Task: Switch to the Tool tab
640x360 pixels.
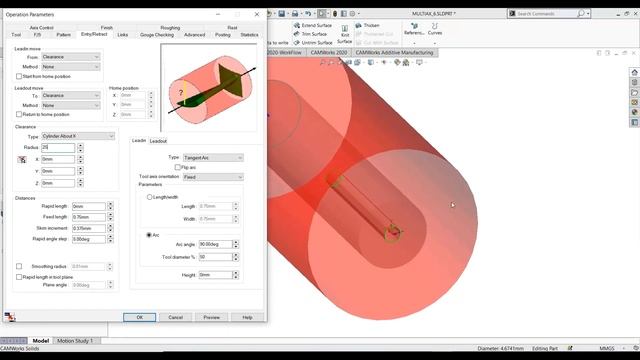Action: (16, 35)
